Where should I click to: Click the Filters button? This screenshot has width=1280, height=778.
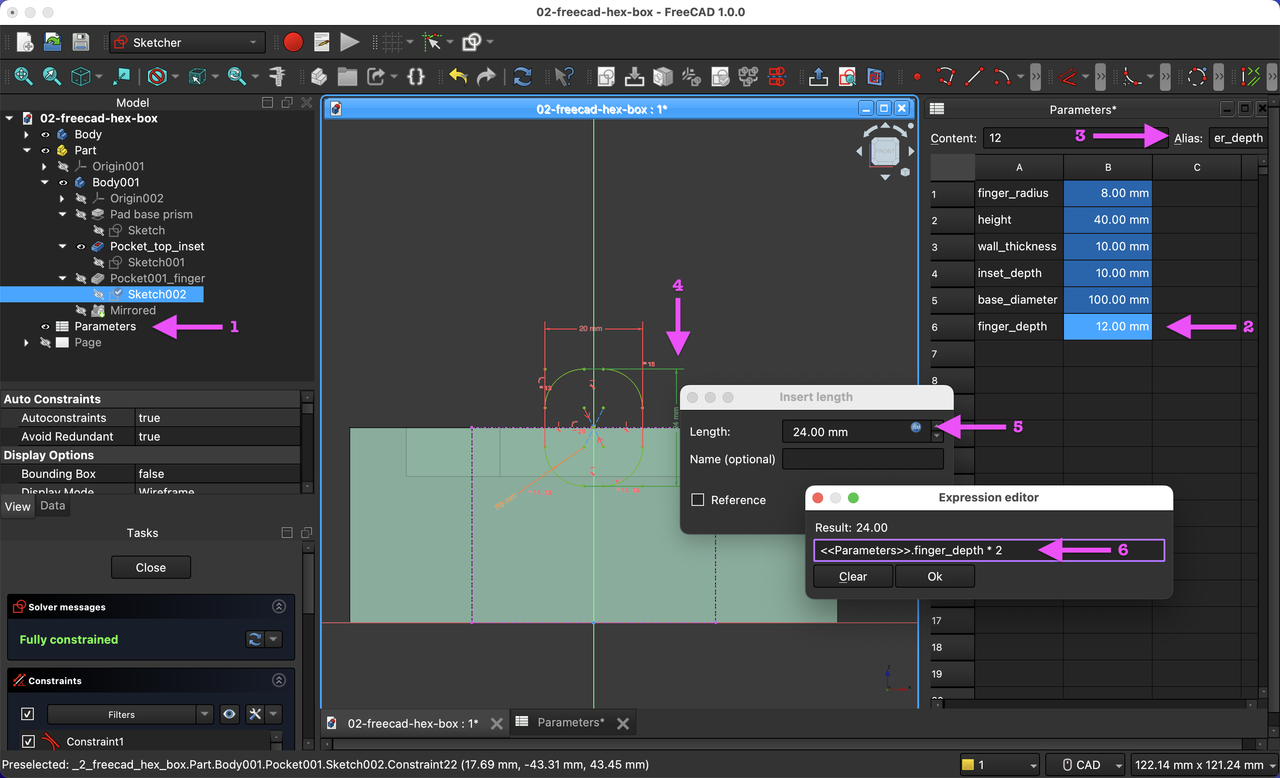point(121,714)
